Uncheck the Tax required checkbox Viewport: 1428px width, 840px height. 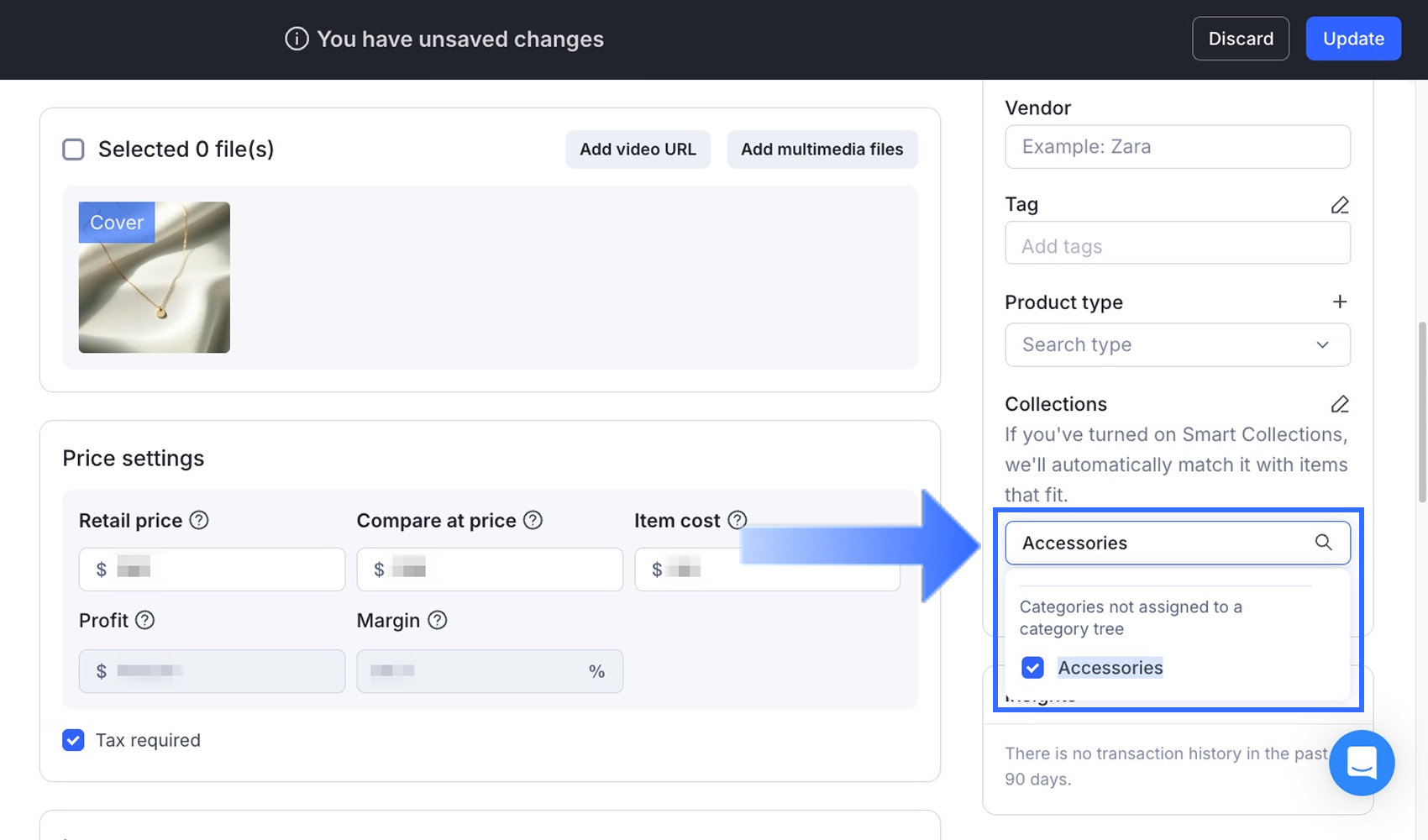pyautogui.click(x=74, y=740)
